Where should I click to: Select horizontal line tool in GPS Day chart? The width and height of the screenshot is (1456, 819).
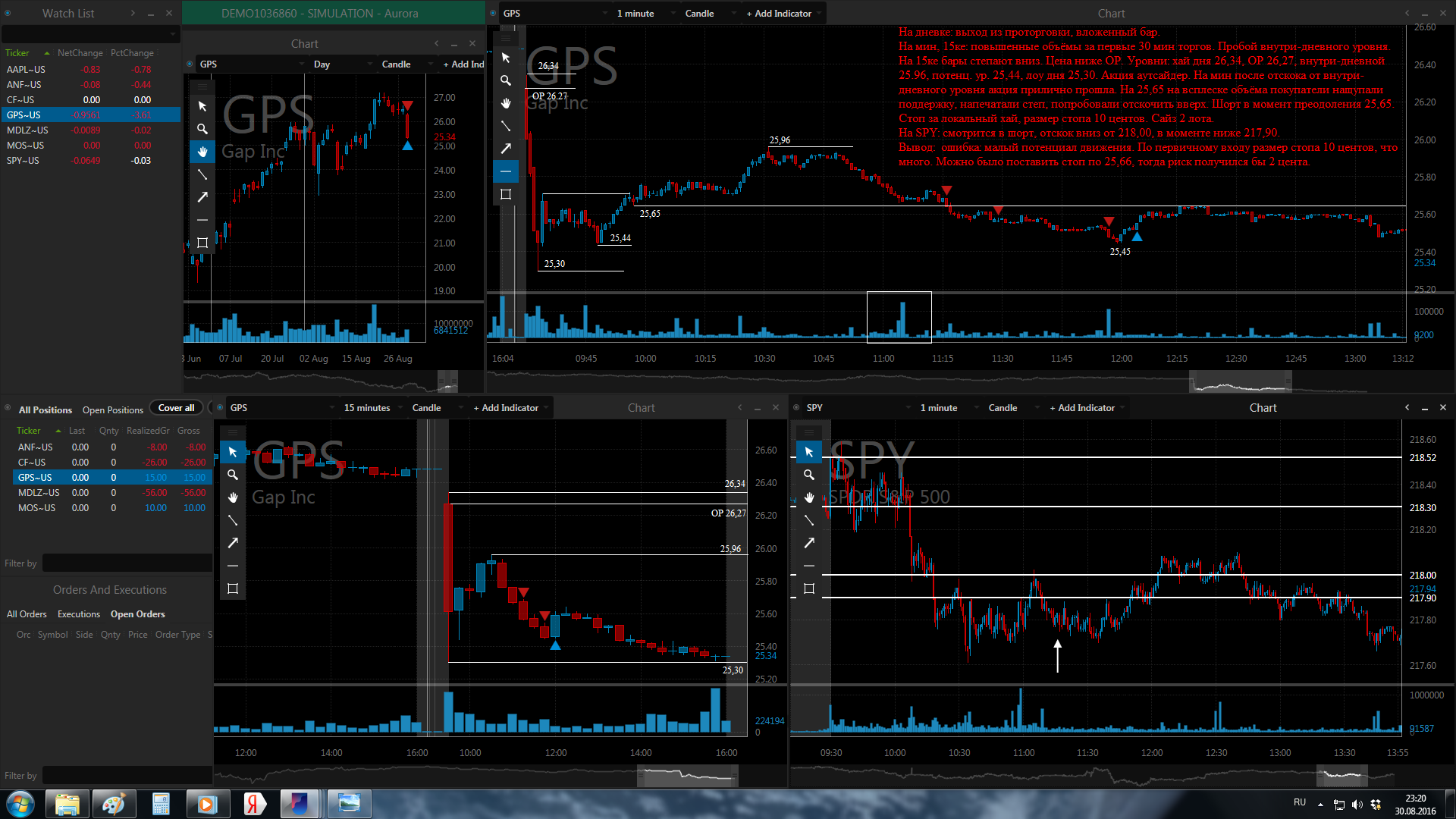click(x=202, y=220)
